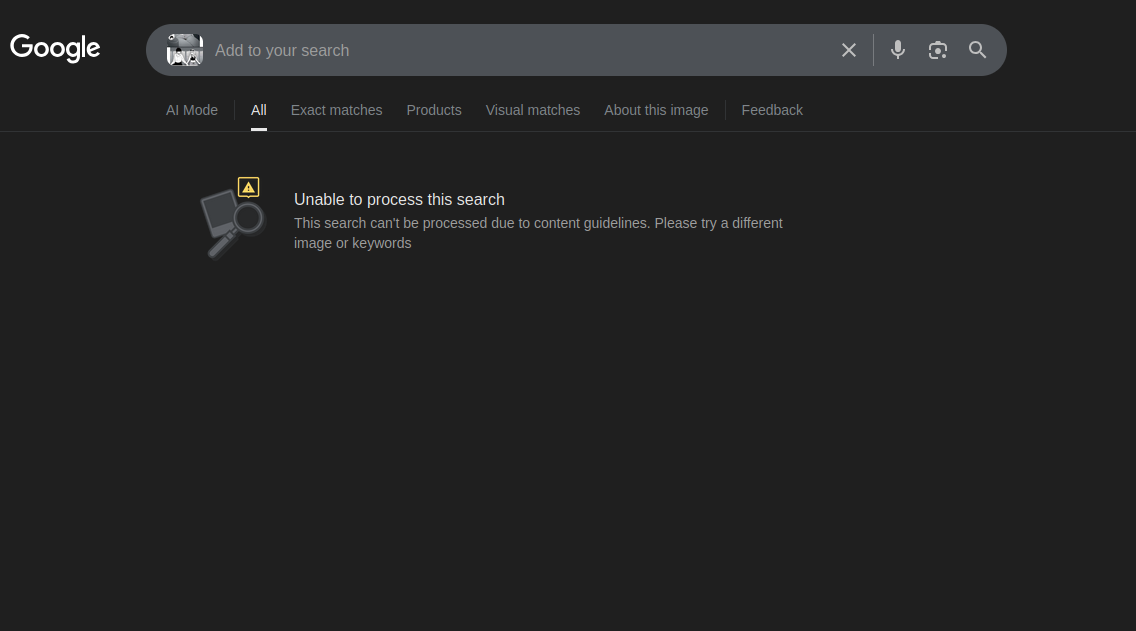Submit search with magnifying glass icon
This screenshot has width=1136, height=631.
point(977,50)
